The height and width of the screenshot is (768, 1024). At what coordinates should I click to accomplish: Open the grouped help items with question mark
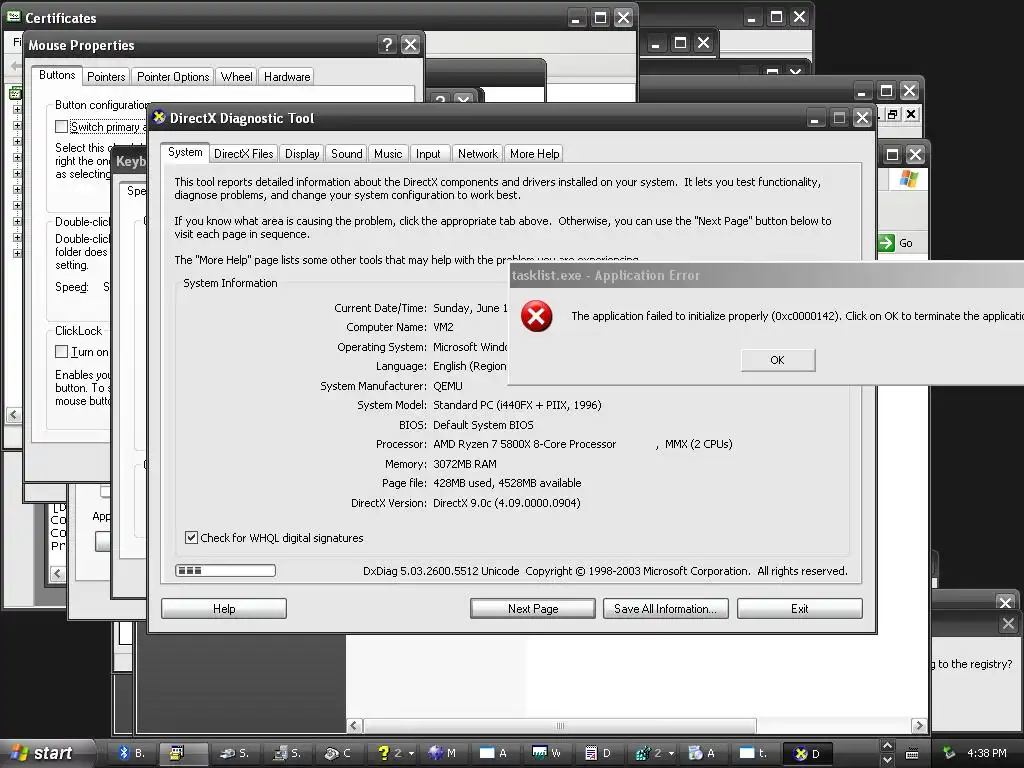pos(390,753)
